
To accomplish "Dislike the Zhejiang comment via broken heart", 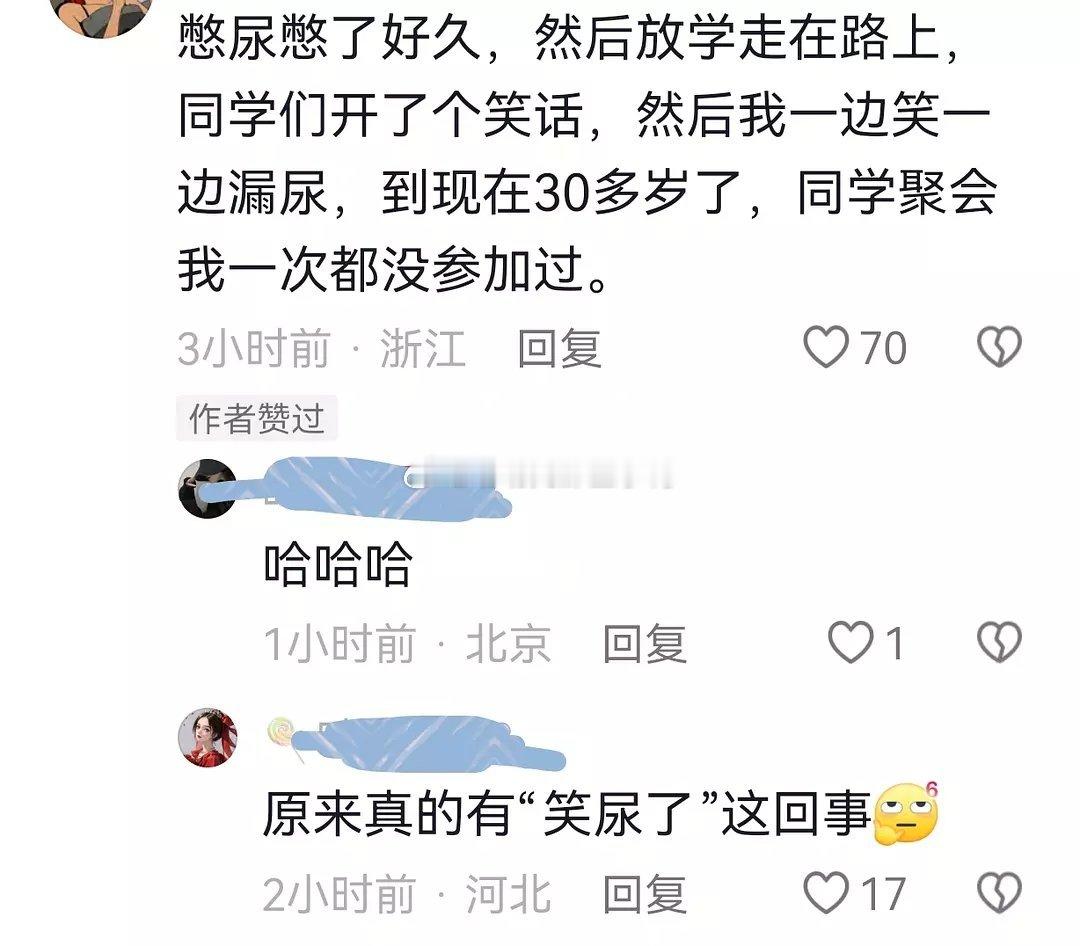I will (x=999, y=347).
